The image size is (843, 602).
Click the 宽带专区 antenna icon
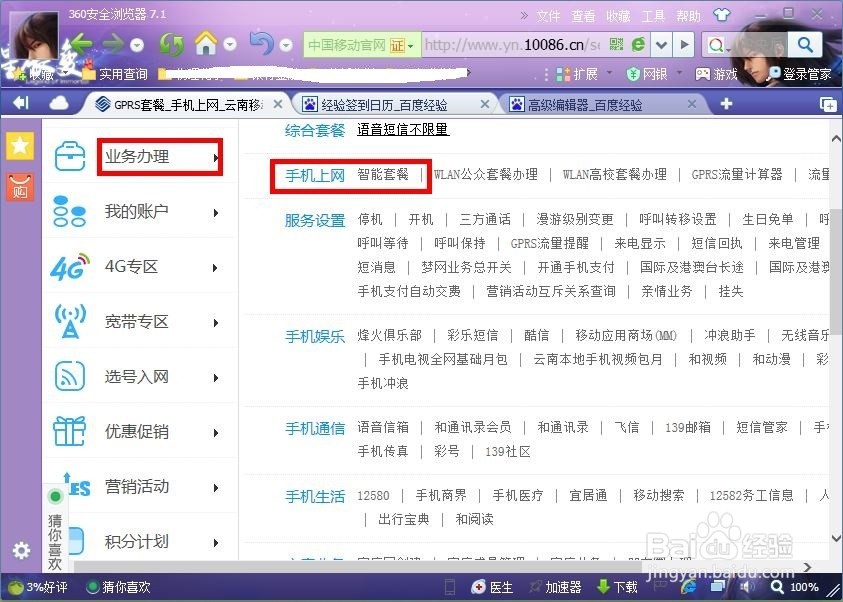click(70, 321)
